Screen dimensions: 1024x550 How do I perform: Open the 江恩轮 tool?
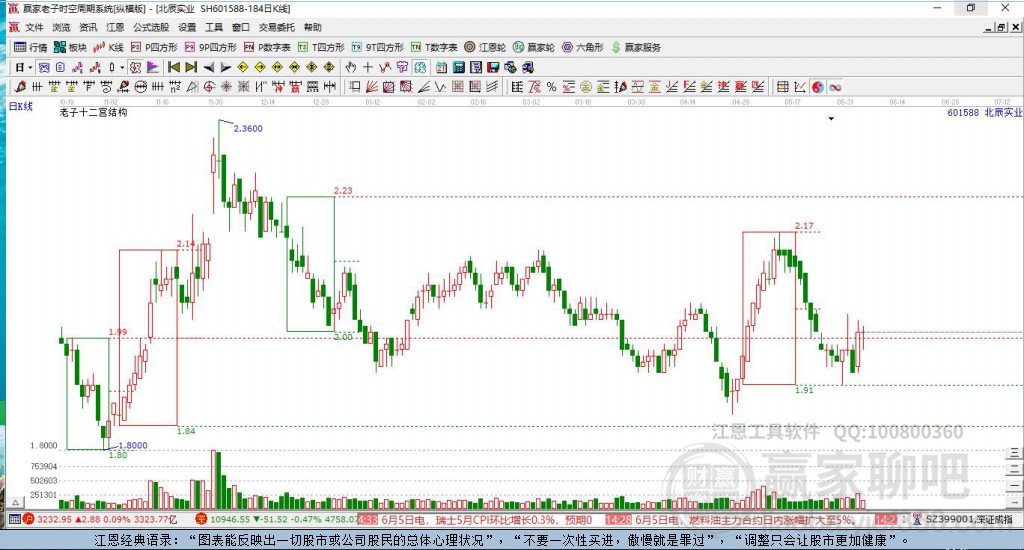(485, 47)
